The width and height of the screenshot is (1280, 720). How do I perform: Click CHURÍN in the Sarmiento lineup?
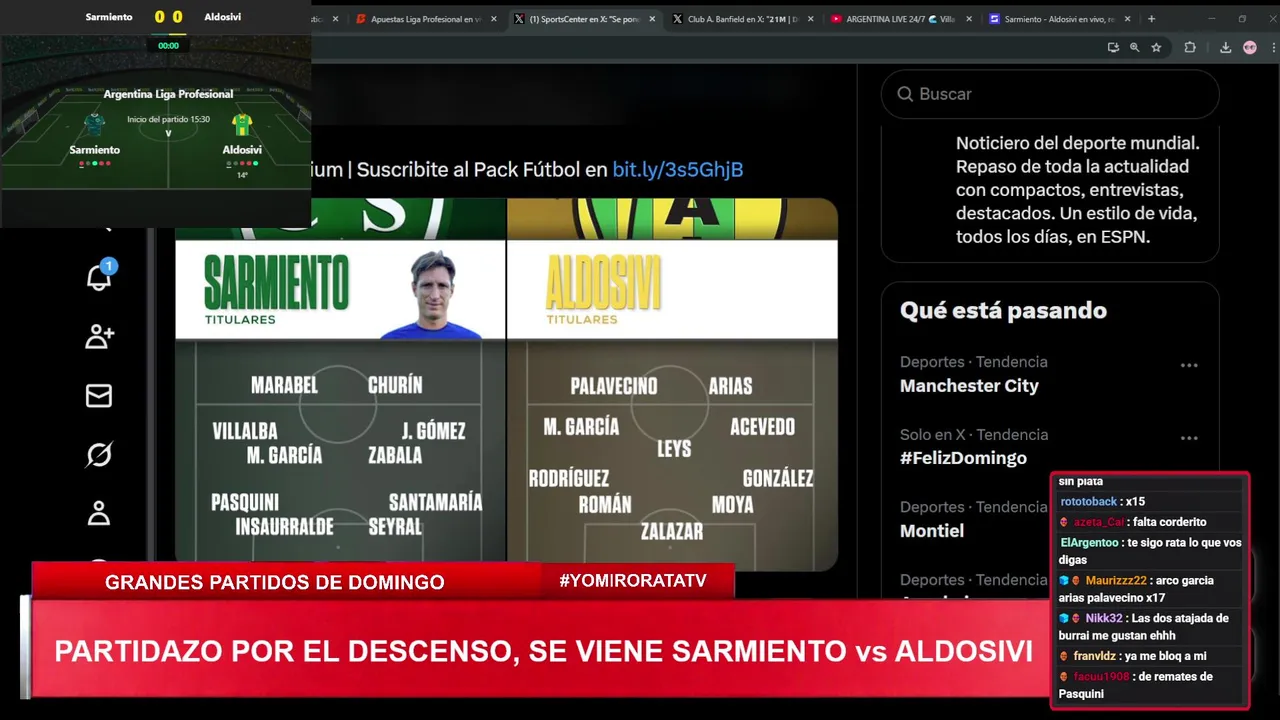point(395,385)
